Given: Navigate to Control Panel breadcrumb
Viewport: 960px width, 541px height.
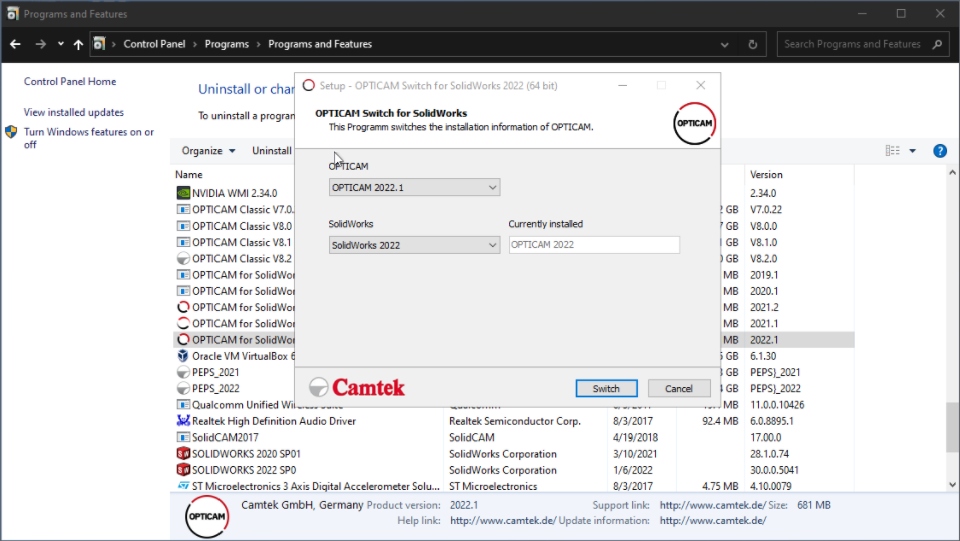Looking at the screenshot, I should [x=154, y=44].
